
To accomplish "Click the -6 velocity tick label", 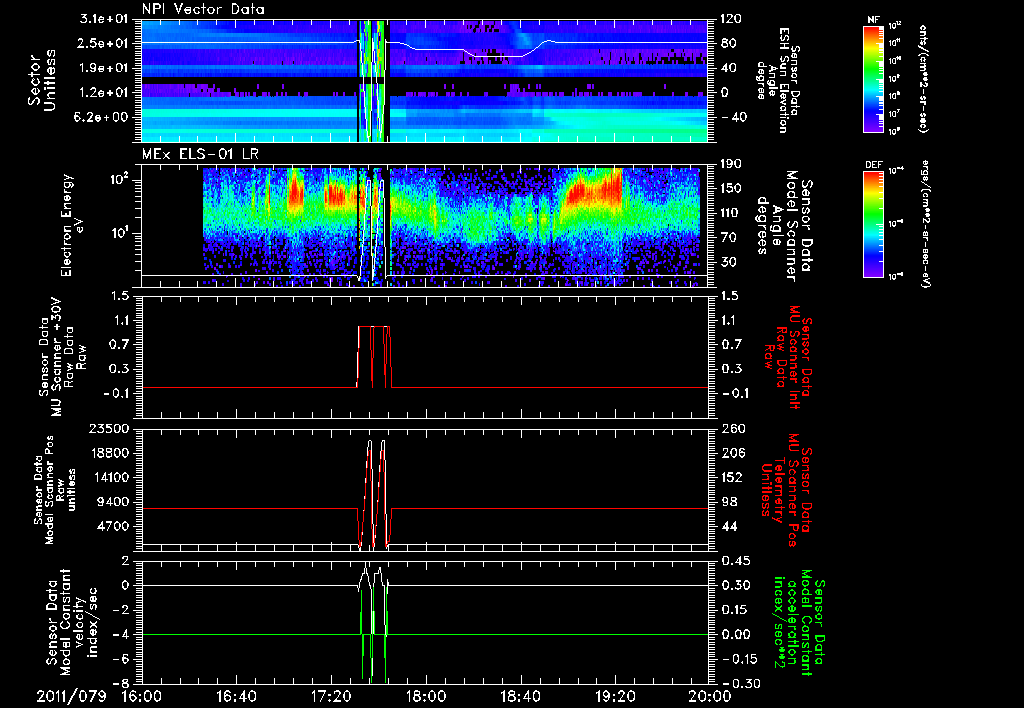I will 121,659.
